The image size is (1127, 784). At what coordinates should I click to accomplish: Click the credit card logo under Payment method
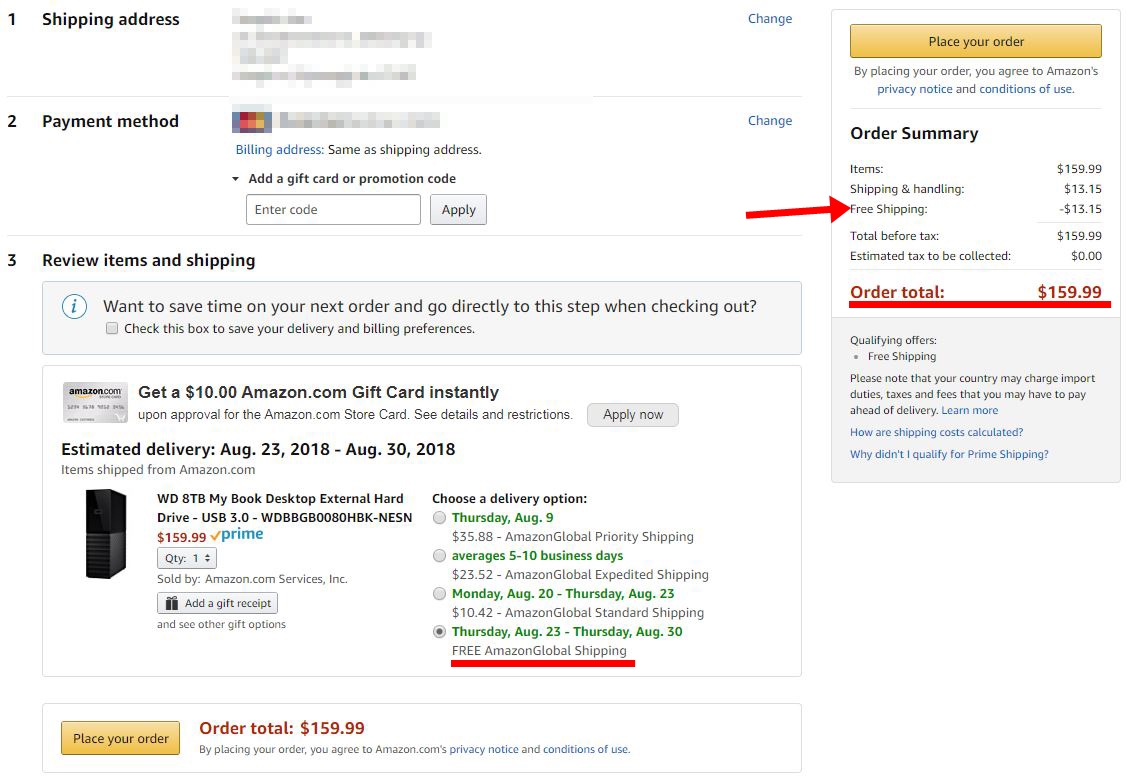252,121
